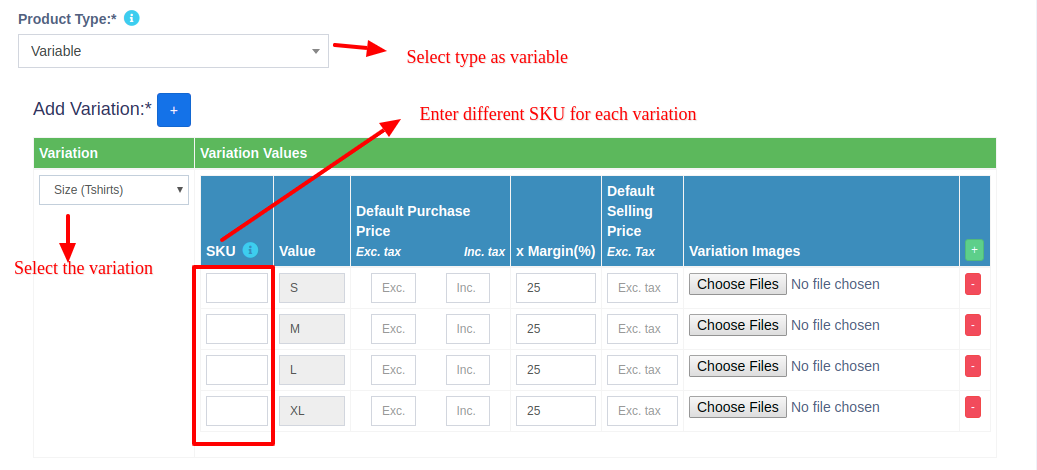This screenshot has width=1037, height=470.
Task: Click the SKU field for size L
Action: click(237, 370)
